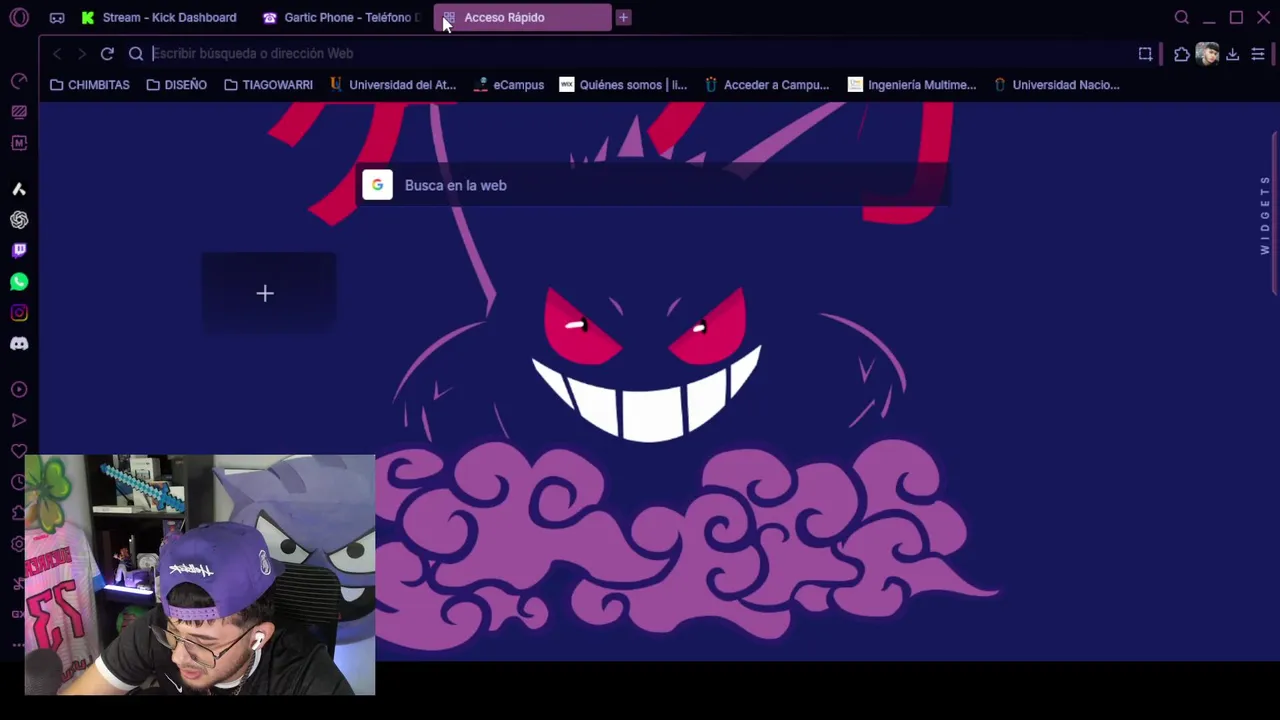The image size is (1280, 720).
Task: Open the Aria AI sidebar icon
Action: point(19,189)
